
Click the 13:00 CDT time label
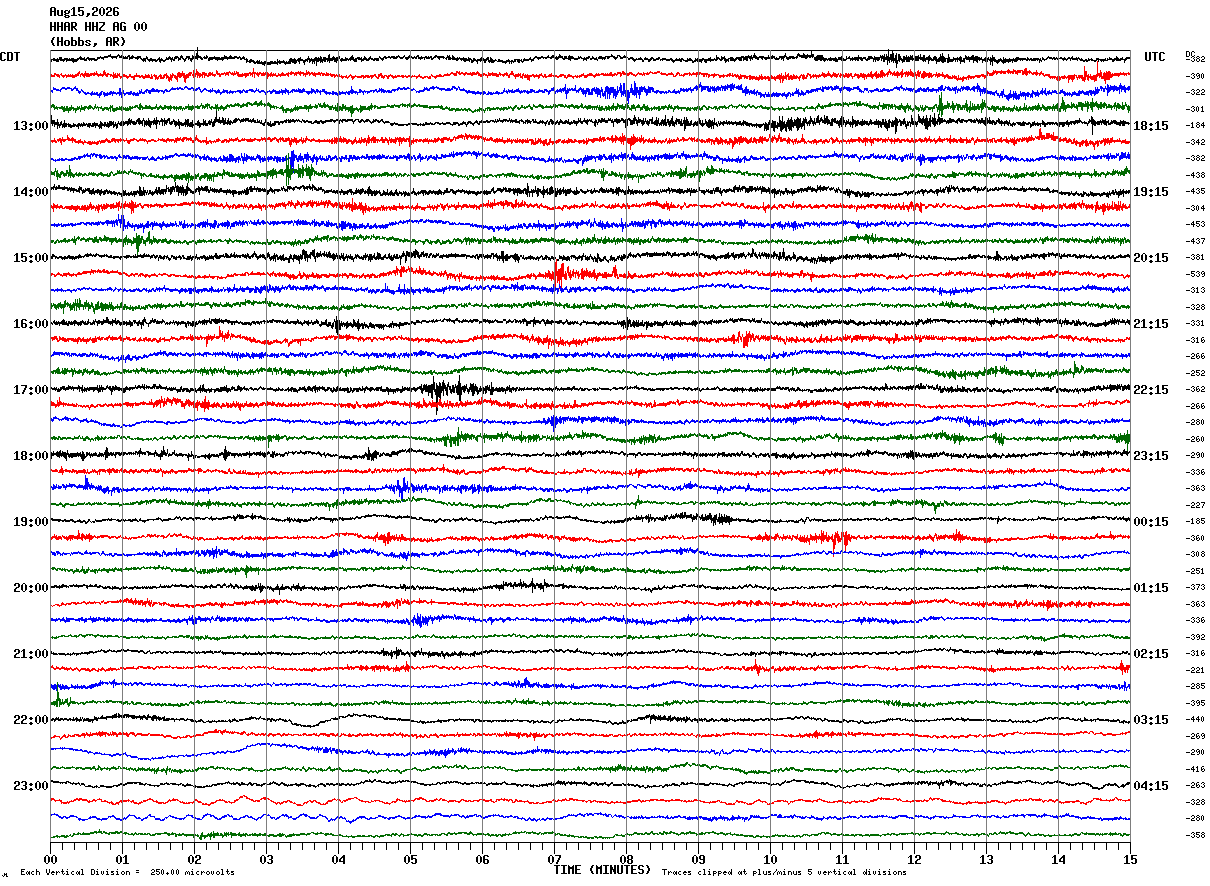click(31, 126)
